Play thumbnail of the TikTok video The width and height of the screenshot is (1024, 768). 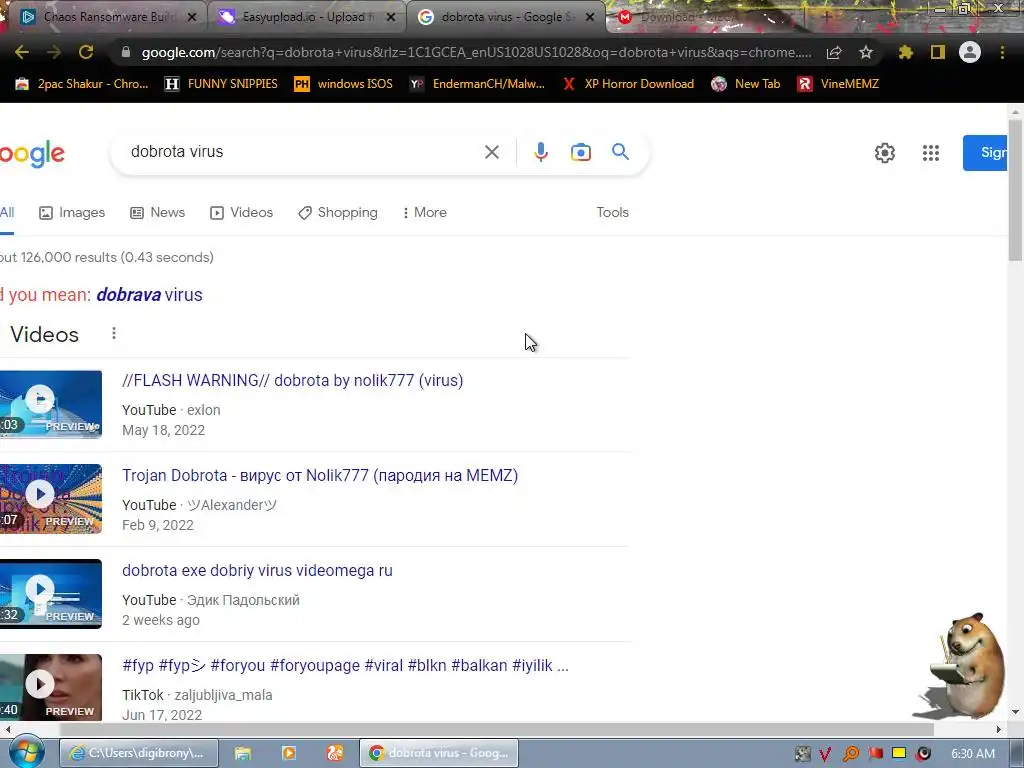tap(50, 687)
